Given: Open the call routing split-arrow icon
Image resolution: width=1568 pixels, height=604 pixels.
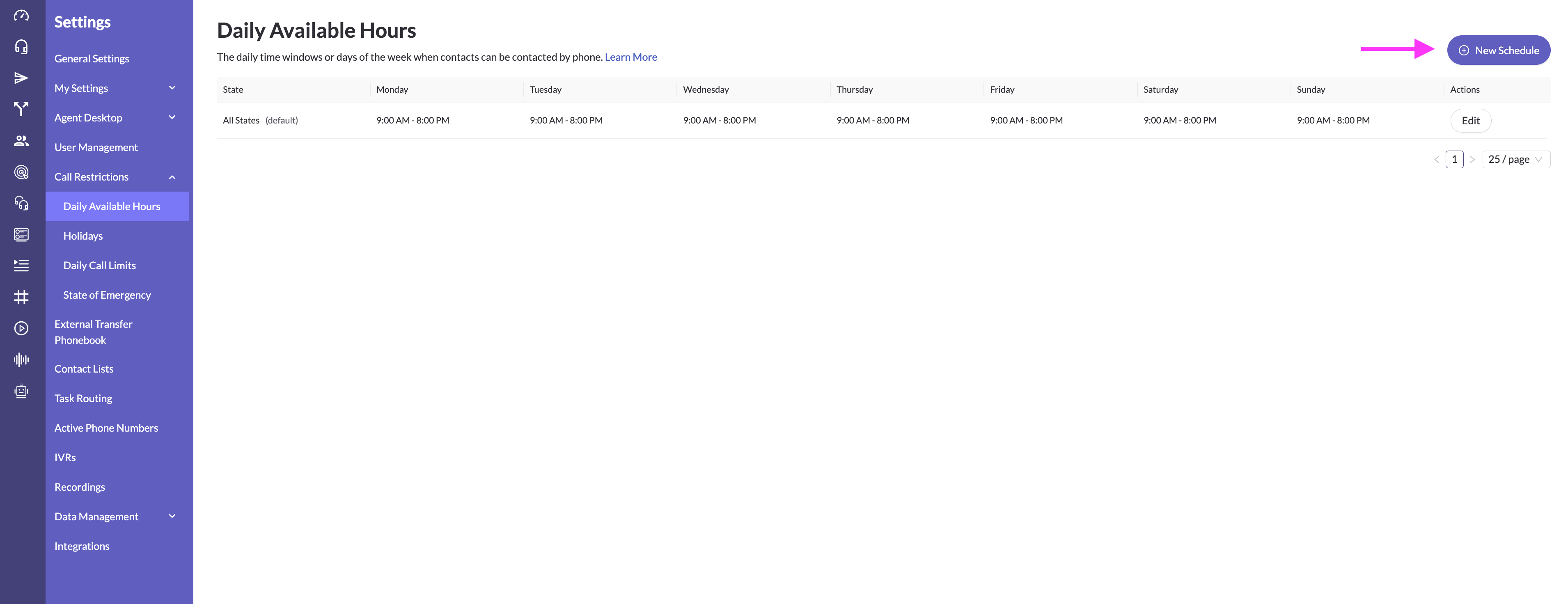Looking at the screenshot, I should (21, 109).
